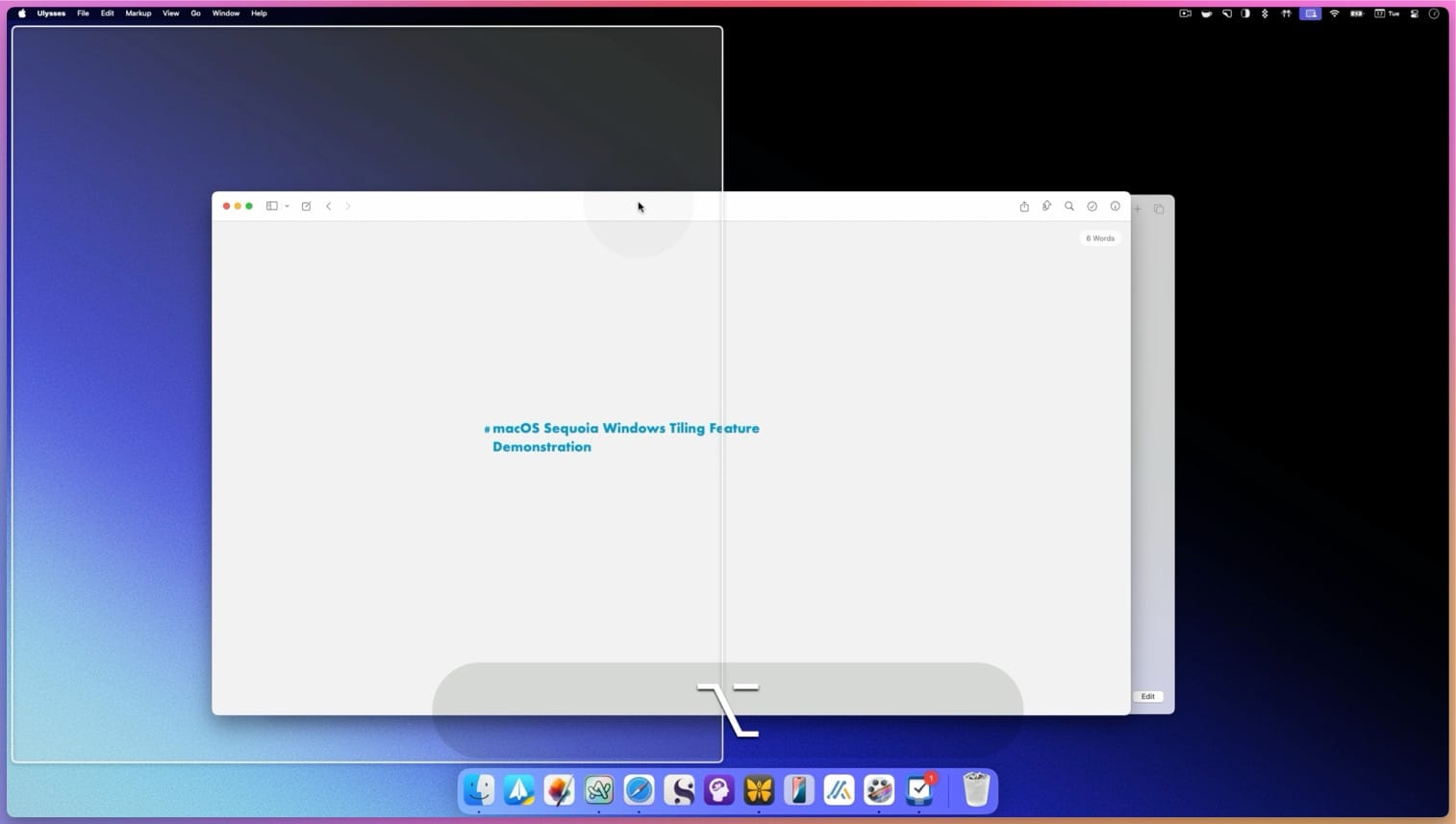Show the sheet dashboard info
The height and width of the screenshot is (824, 1456).
(x=1115, y=206)
